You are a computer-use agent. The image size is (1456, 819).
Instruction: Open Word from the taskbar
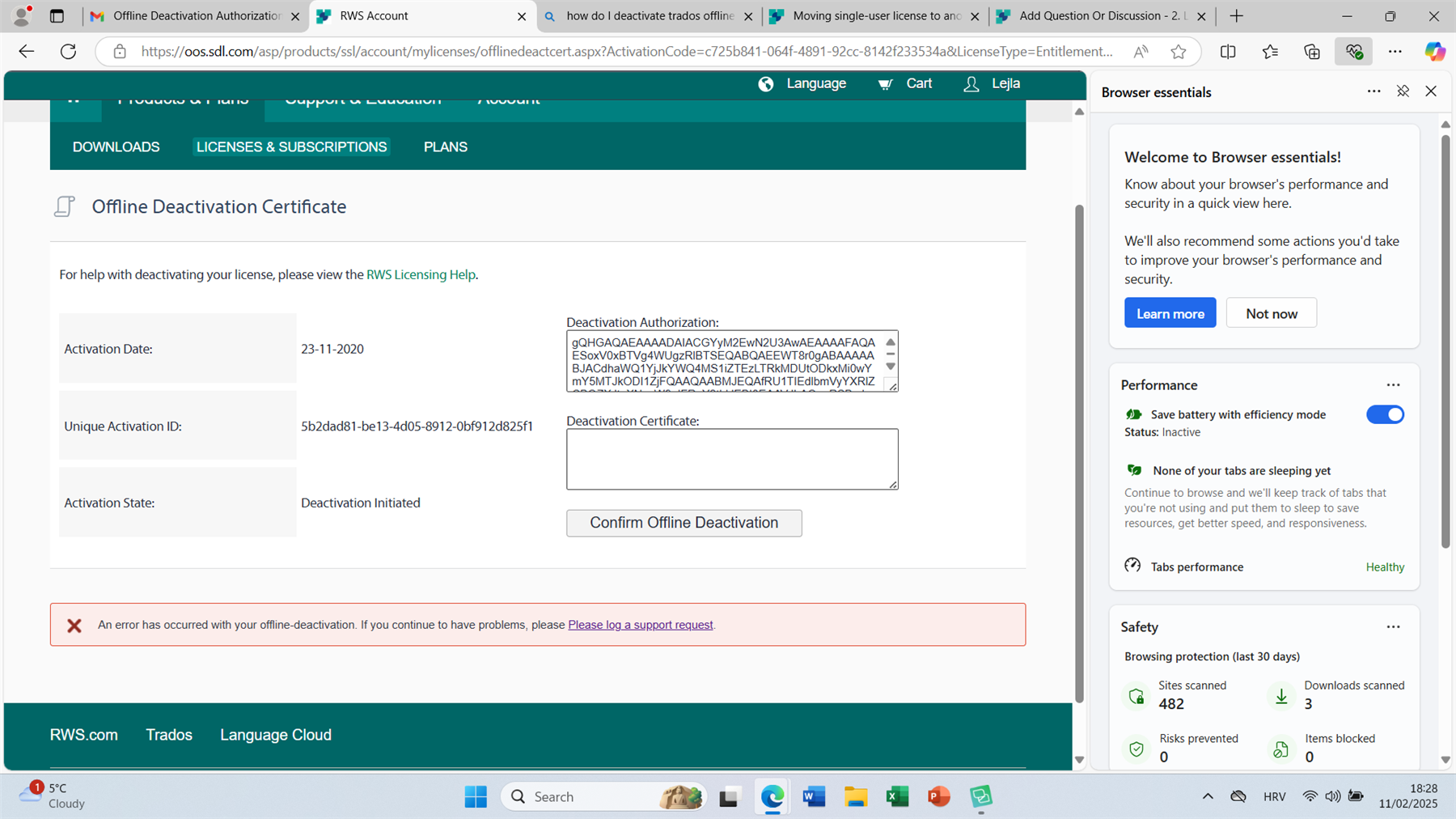[x=814, y=797]
